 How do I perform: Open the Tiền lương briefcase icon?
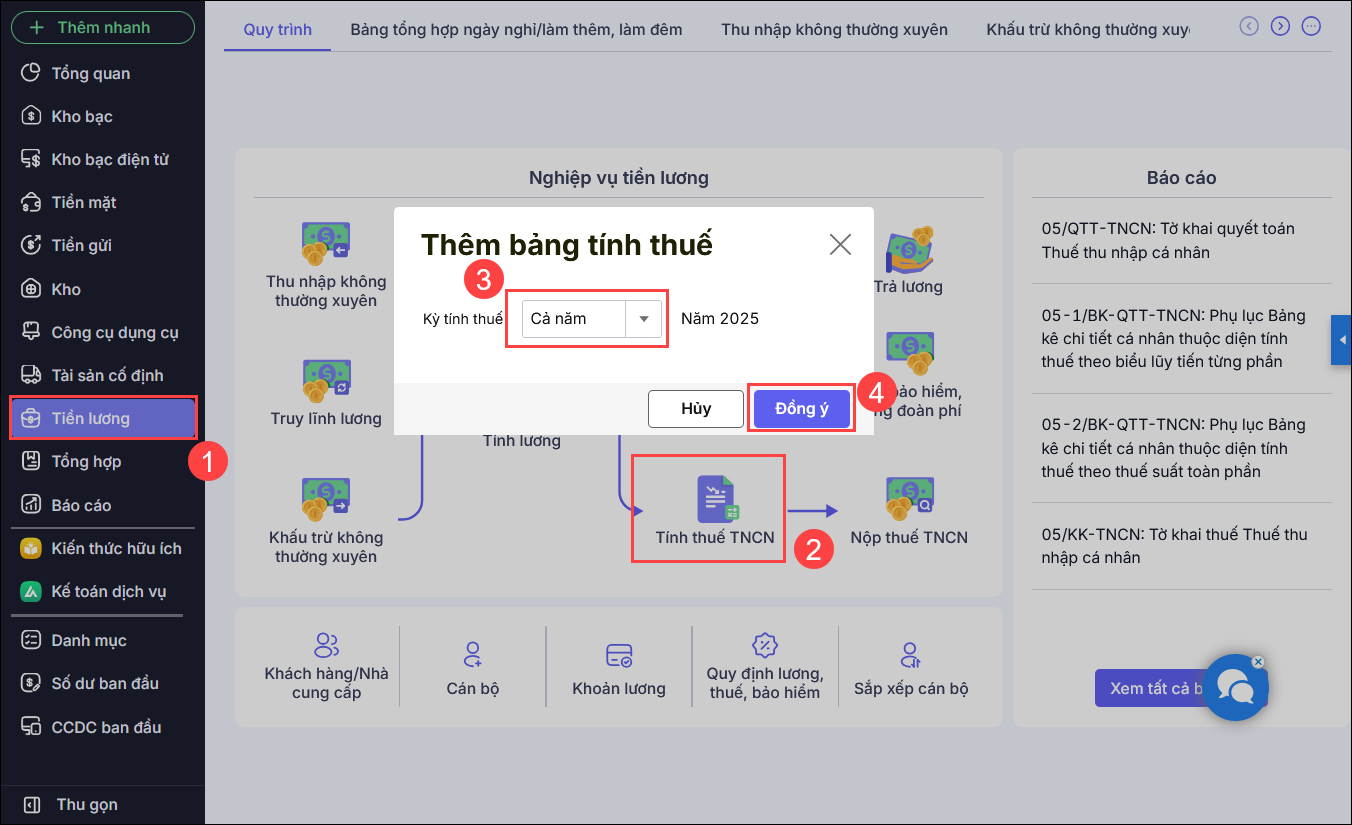(x=32, y=418)
